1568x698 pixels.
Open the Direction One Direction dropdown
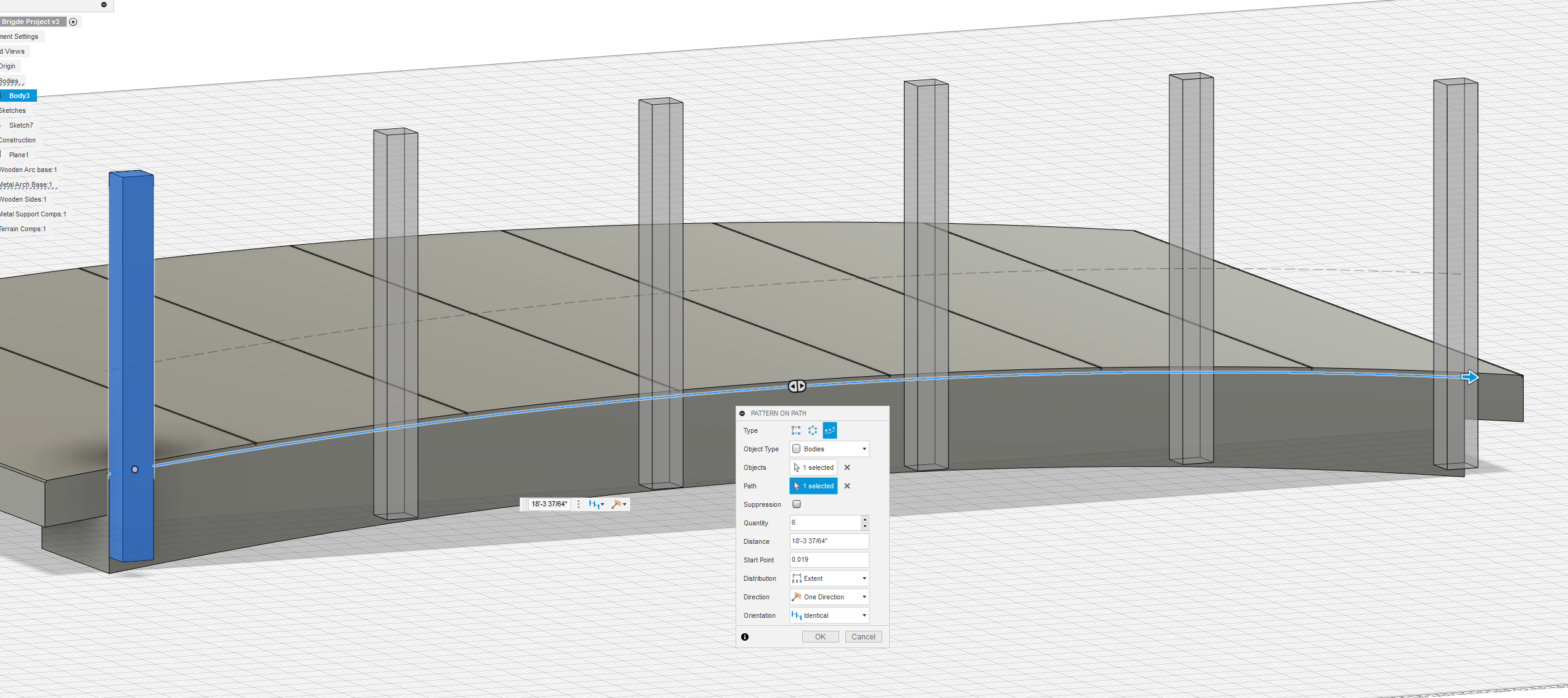tap(829, 597)
